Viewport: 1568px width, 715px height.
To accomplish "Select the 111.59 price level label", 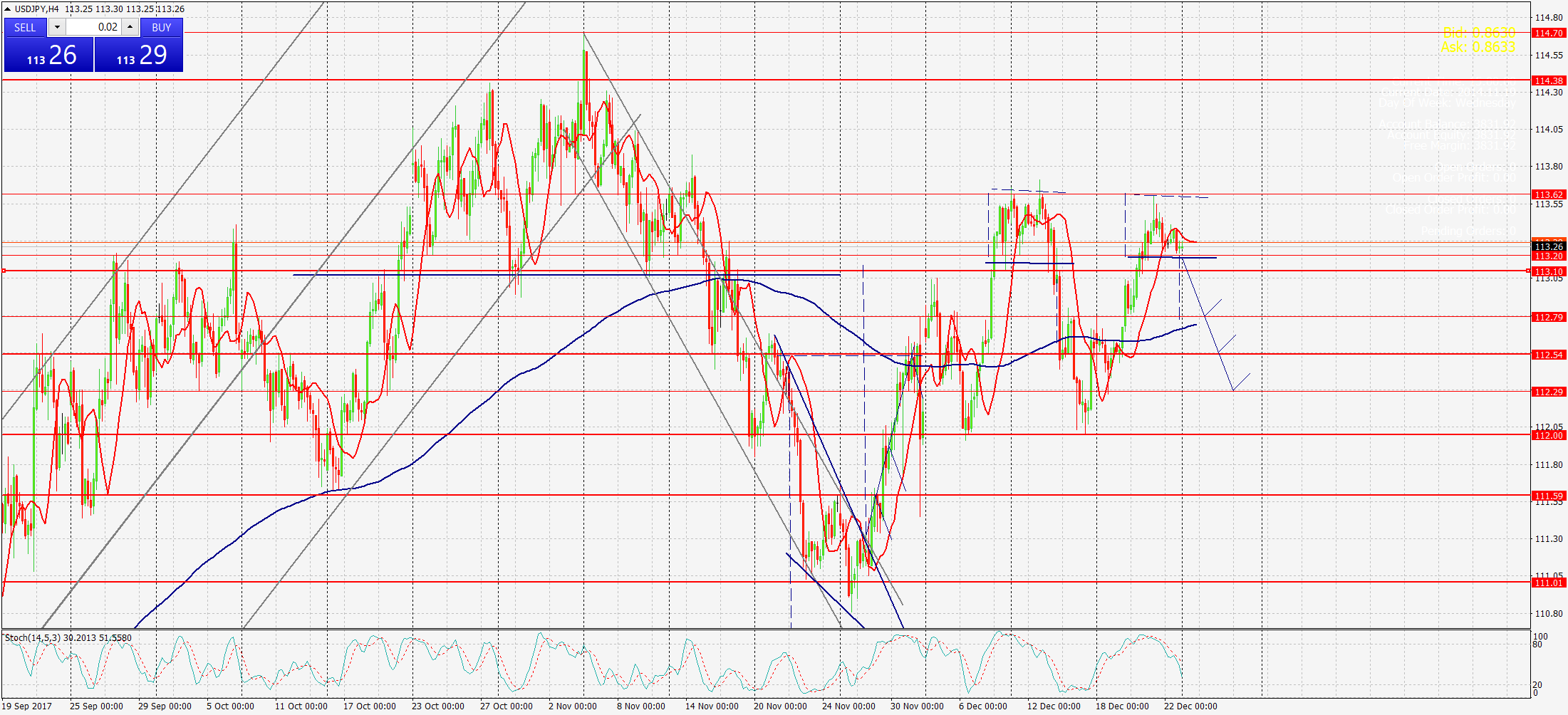I will [x=1549, y=496].
